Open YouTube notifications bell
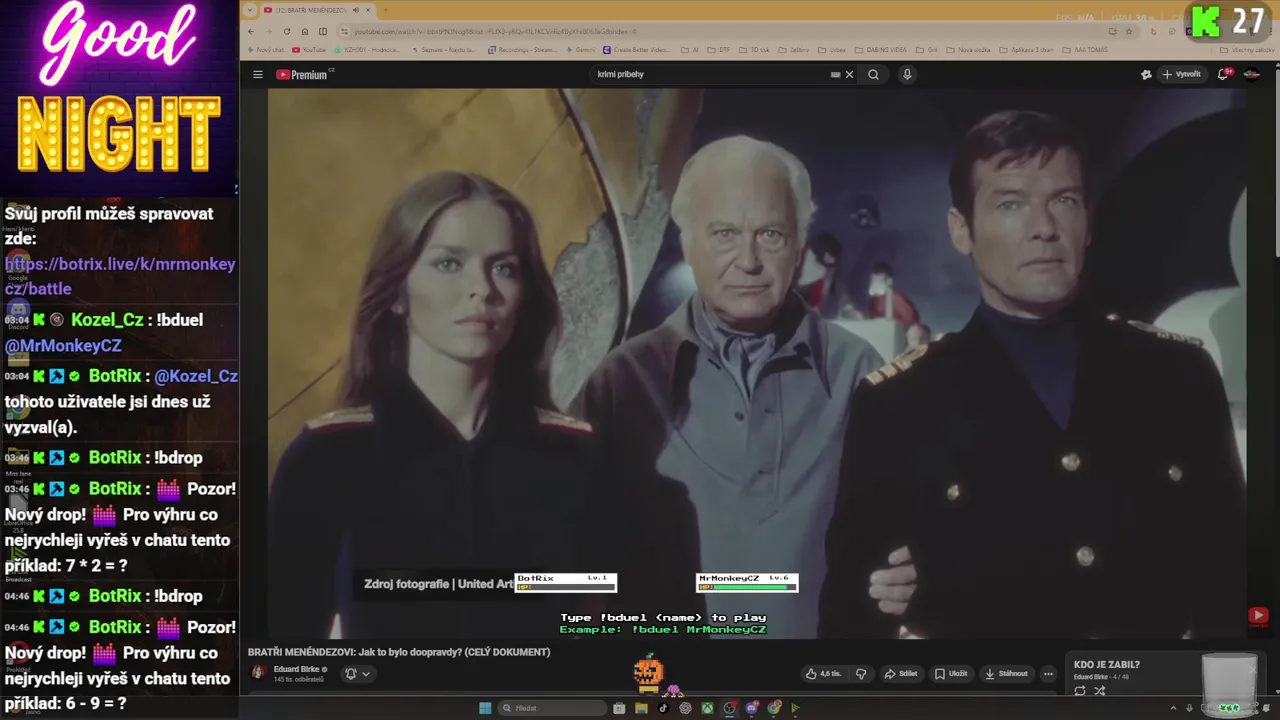1280x720 pixels. 1223,74
